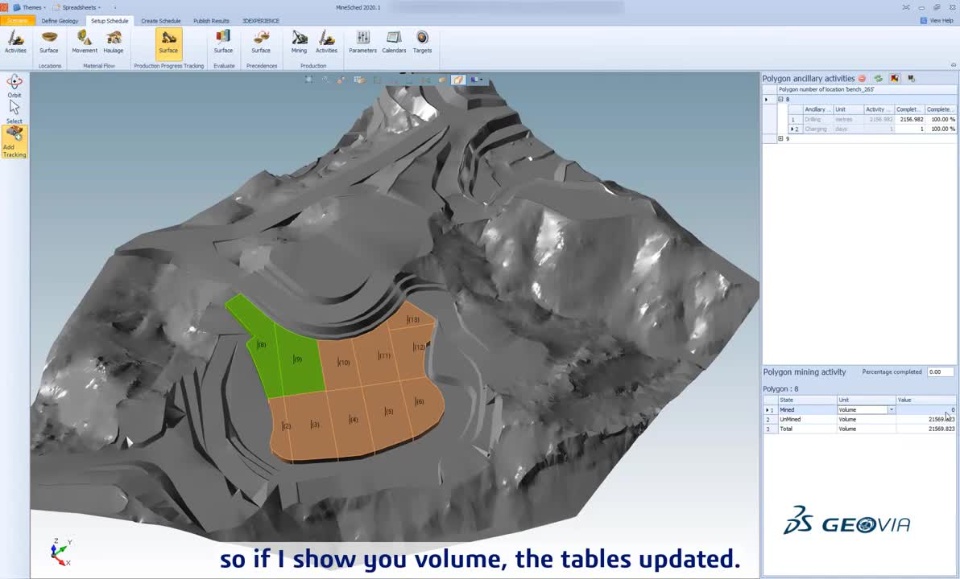Open the Targets settings
The width and height of the screenshot is (960, 579).
click(x=422, y=42)
